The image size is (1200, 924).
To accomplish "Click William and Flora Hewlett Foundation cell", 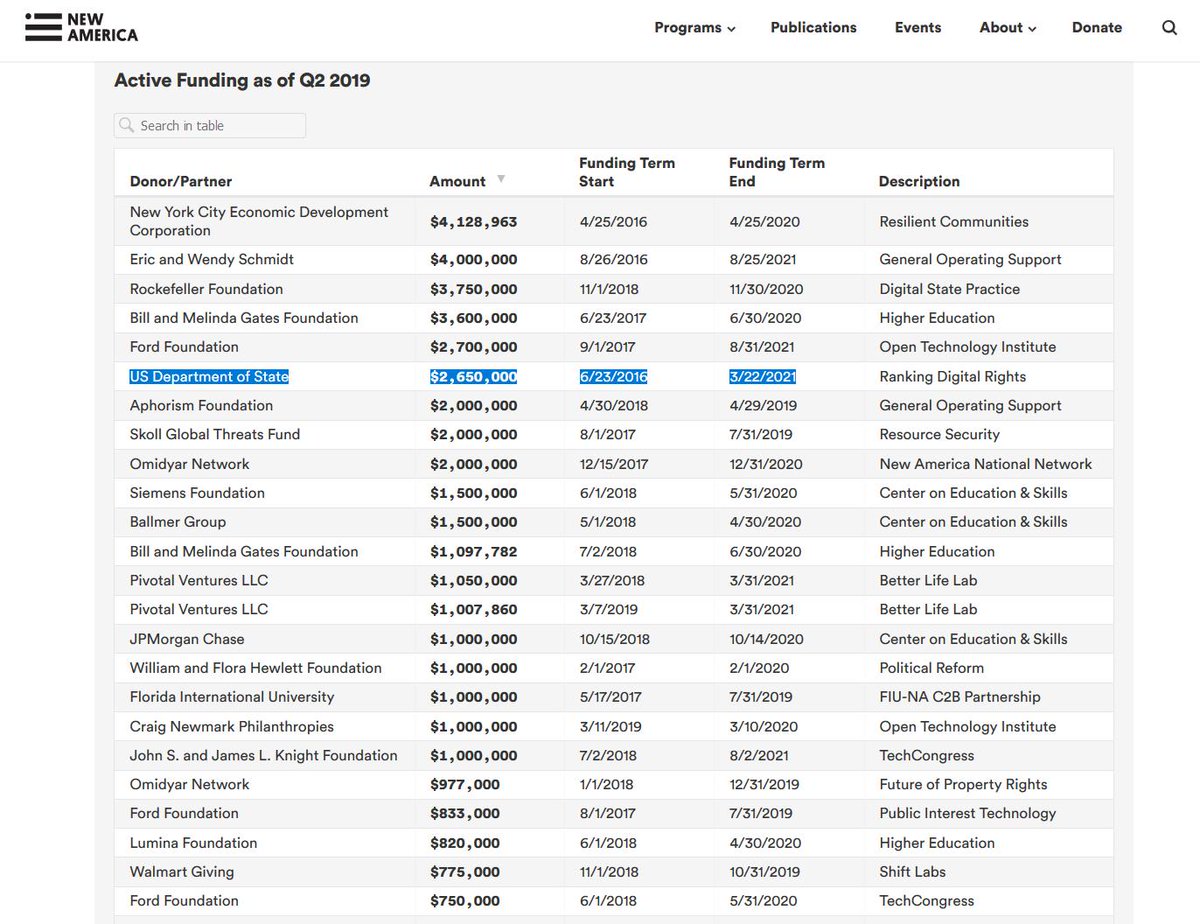I will 256,668.
